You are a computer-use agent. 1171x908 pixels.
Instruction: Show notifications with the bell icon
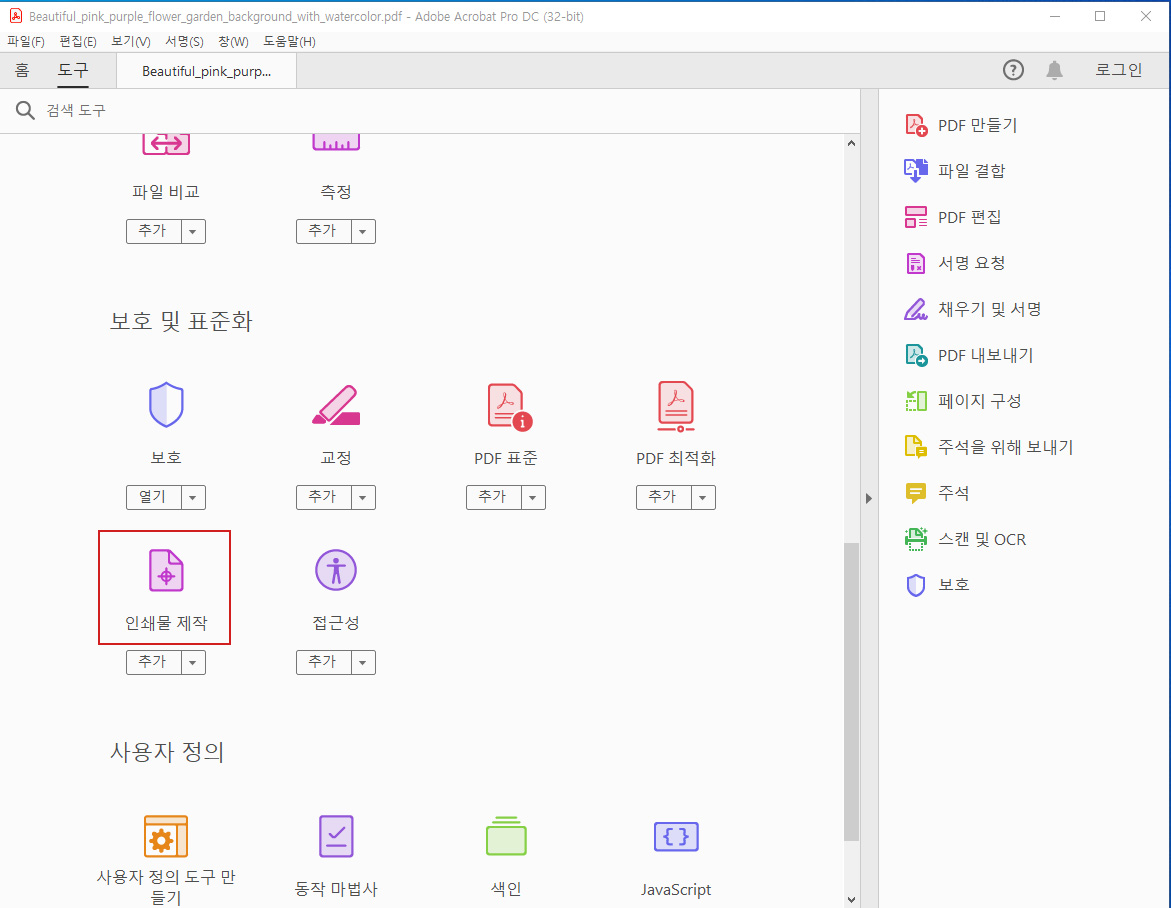[1054, 70]
